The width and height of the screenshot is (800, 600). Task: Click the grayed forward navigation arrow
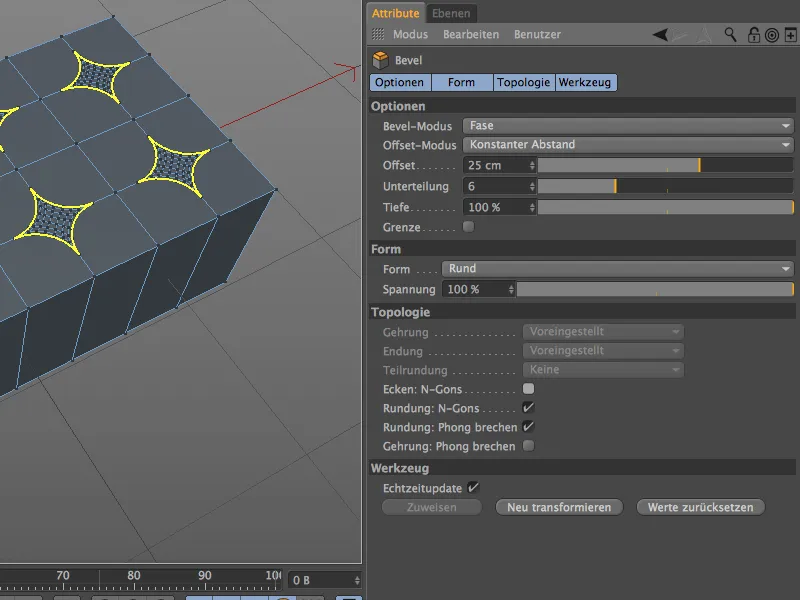tap(678, 34)
